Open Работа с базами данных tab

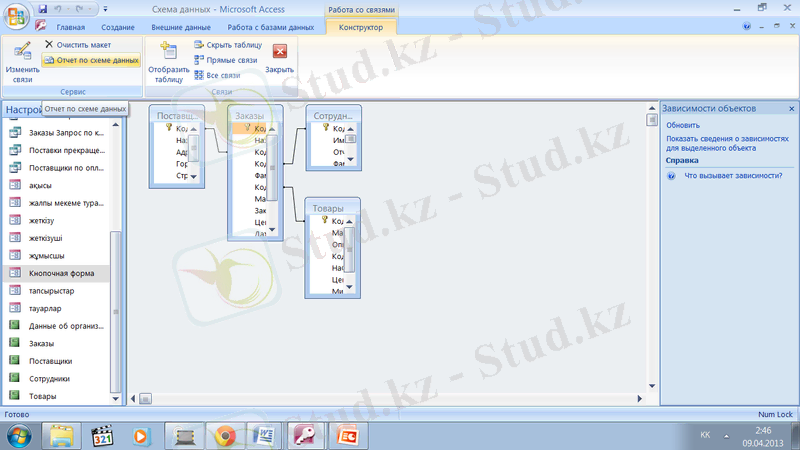pos(270,28)
